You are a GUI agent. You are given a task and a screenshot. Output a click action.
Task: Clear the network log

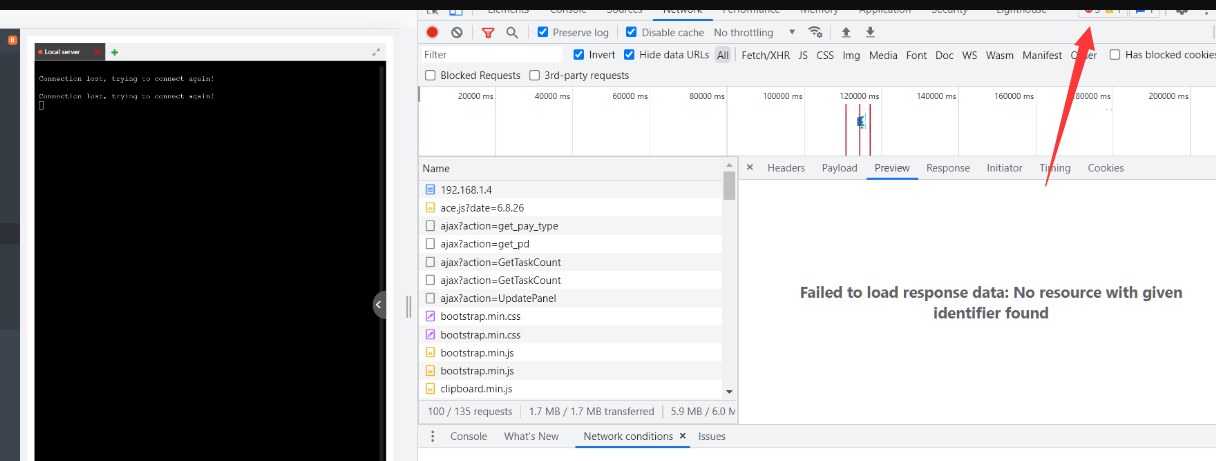tap(457, 32)
